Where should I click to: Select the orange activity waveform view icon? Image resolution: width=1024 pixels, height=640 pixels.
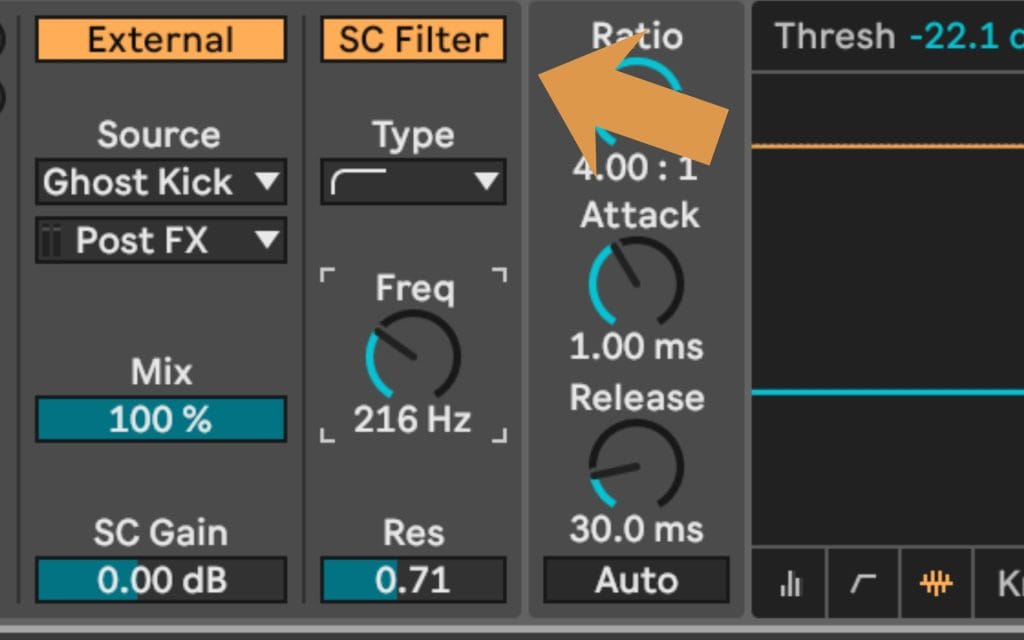pos(936,583)
